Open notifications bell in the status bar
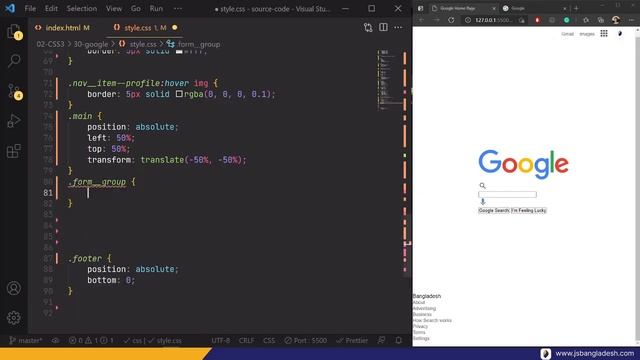 398,340
